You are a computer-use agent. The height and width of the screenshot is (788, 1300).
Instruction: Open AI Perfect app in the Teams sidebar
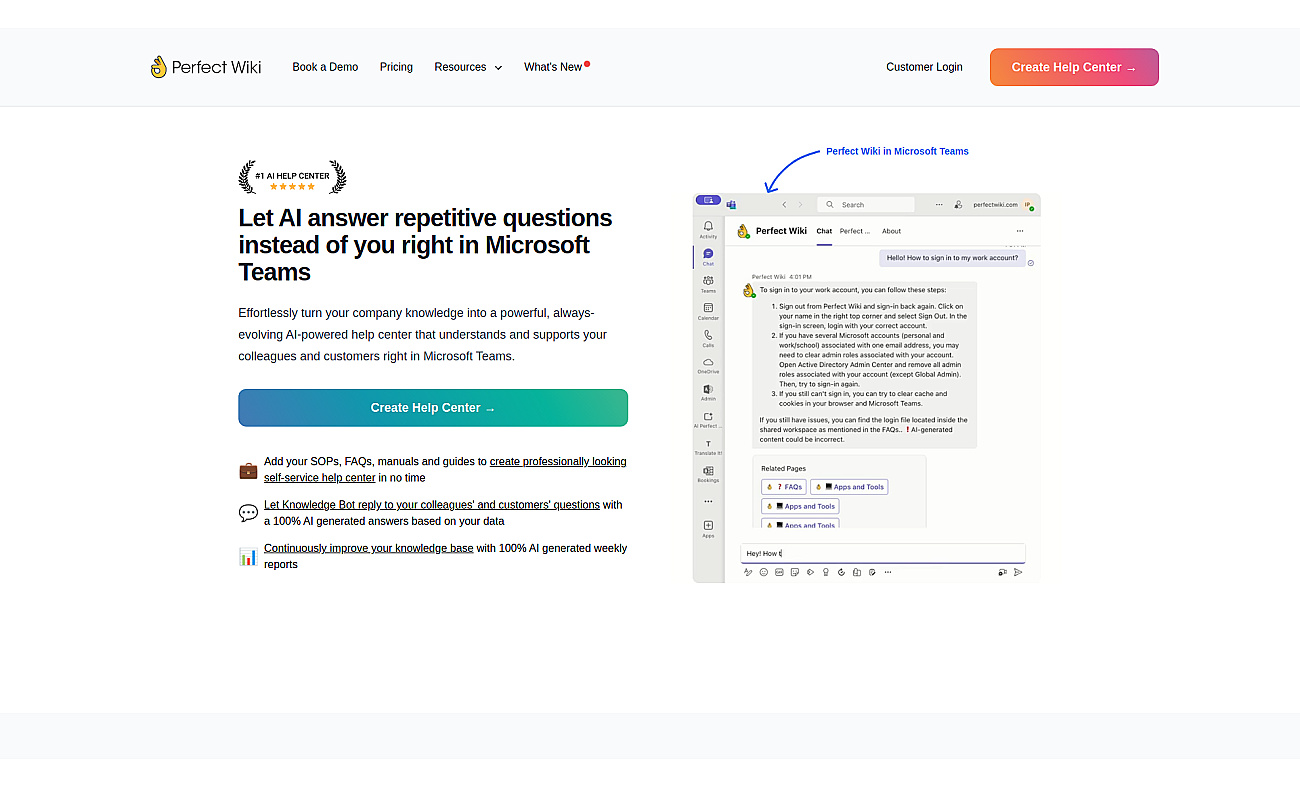708,419
